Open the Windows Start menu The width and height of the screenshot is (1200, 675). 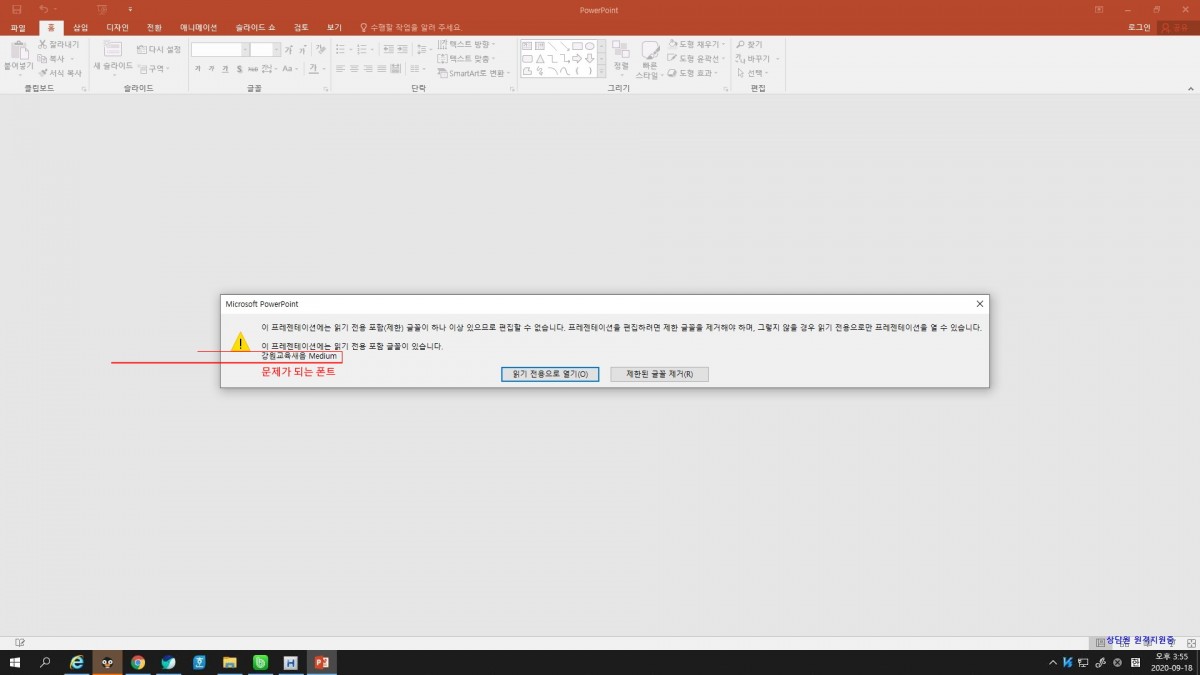[x=15, y=662]
